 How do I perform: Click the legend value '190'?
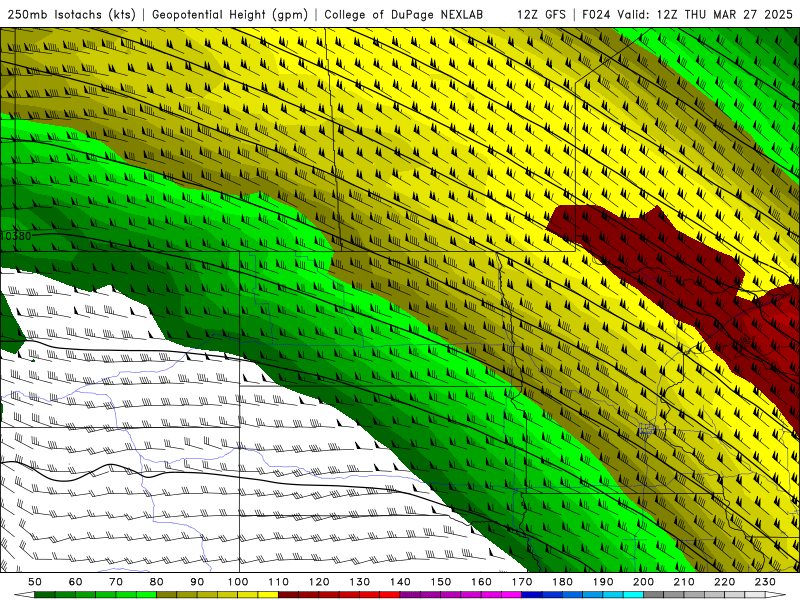[x=603, y=582]
